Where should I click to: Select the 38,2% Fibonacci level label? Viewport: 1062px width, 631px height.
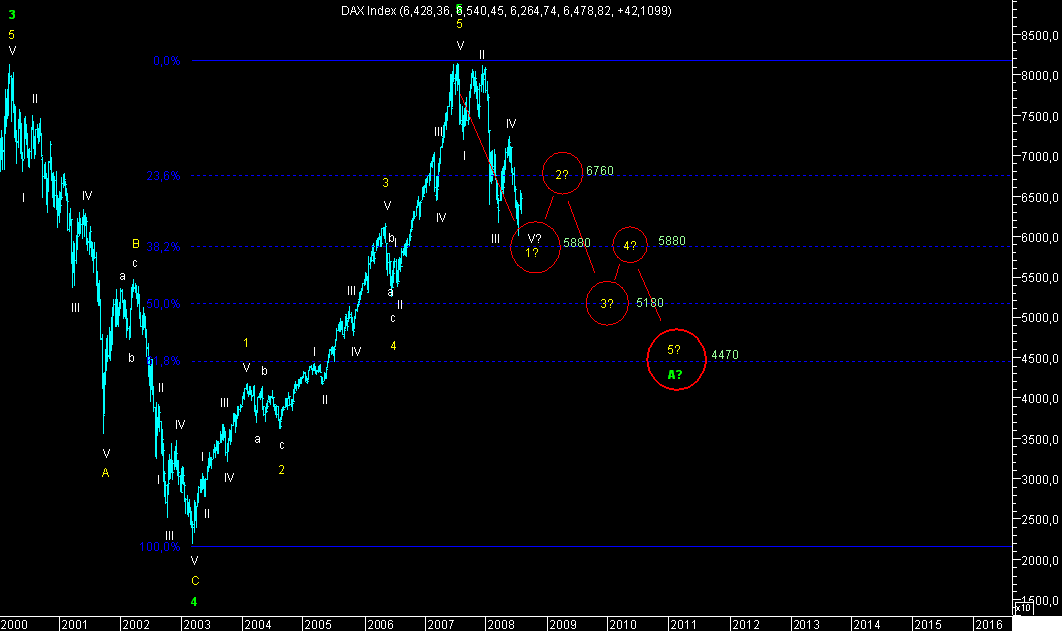[163, 247]
